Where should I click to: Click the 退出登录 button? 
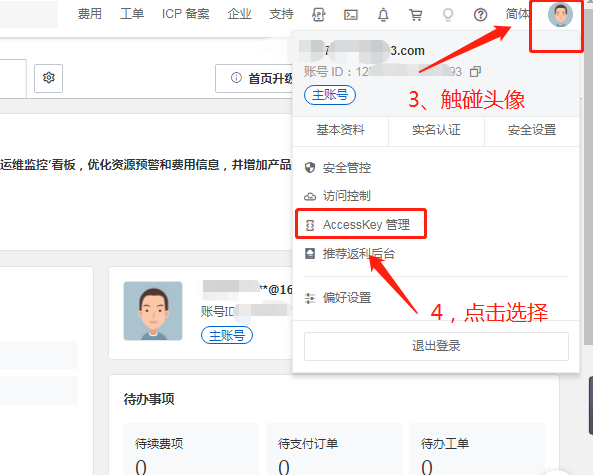(x=436, y=346)
